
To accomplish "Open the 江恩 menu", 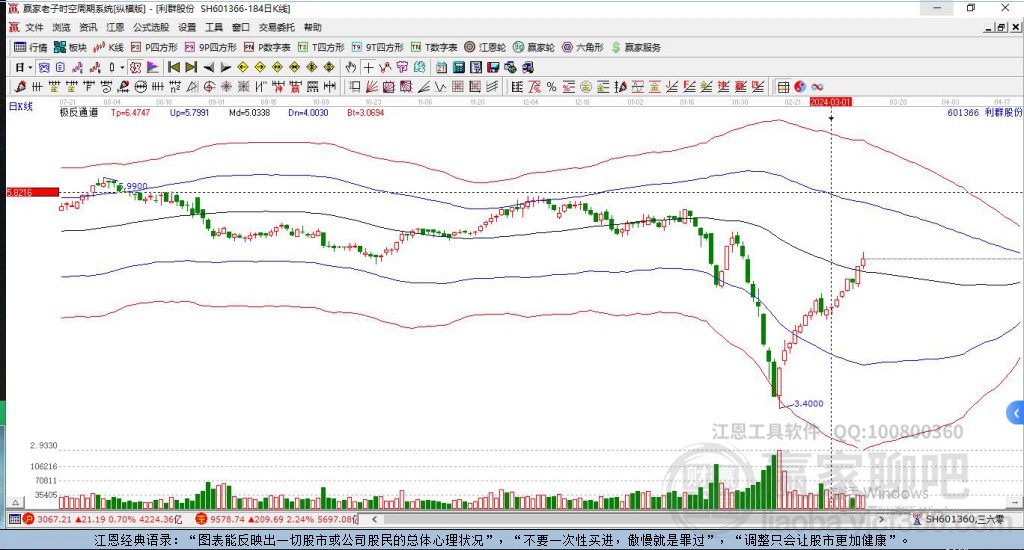I will click(115, 27).
